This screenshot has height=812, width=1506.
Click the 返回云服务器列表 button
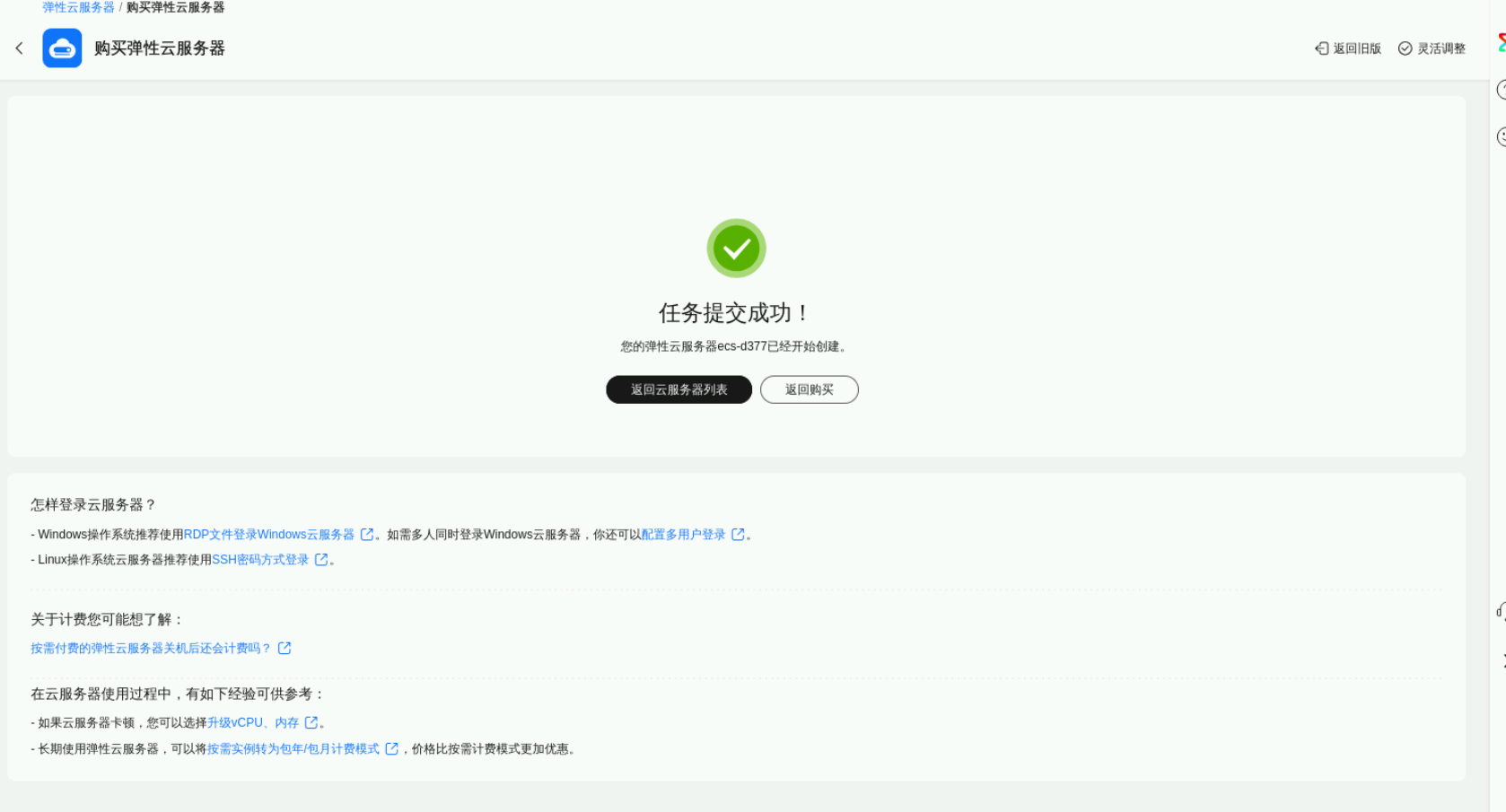679,389
